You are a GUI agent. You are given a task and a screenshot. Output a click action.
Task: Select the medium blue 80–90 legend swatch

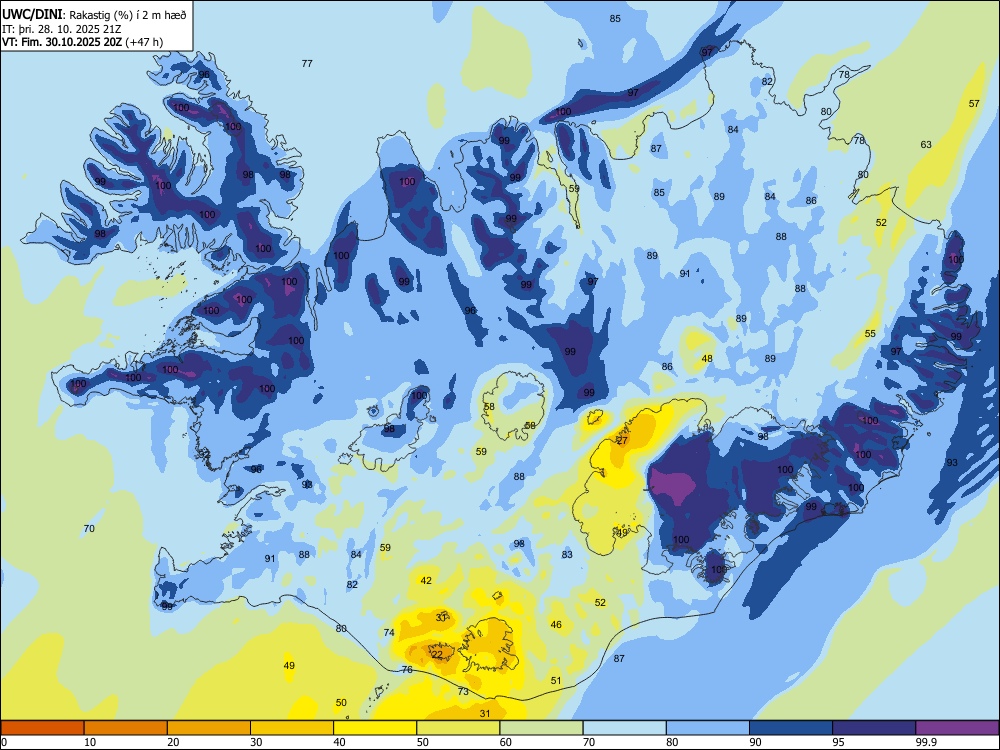(x=708, y=728)
